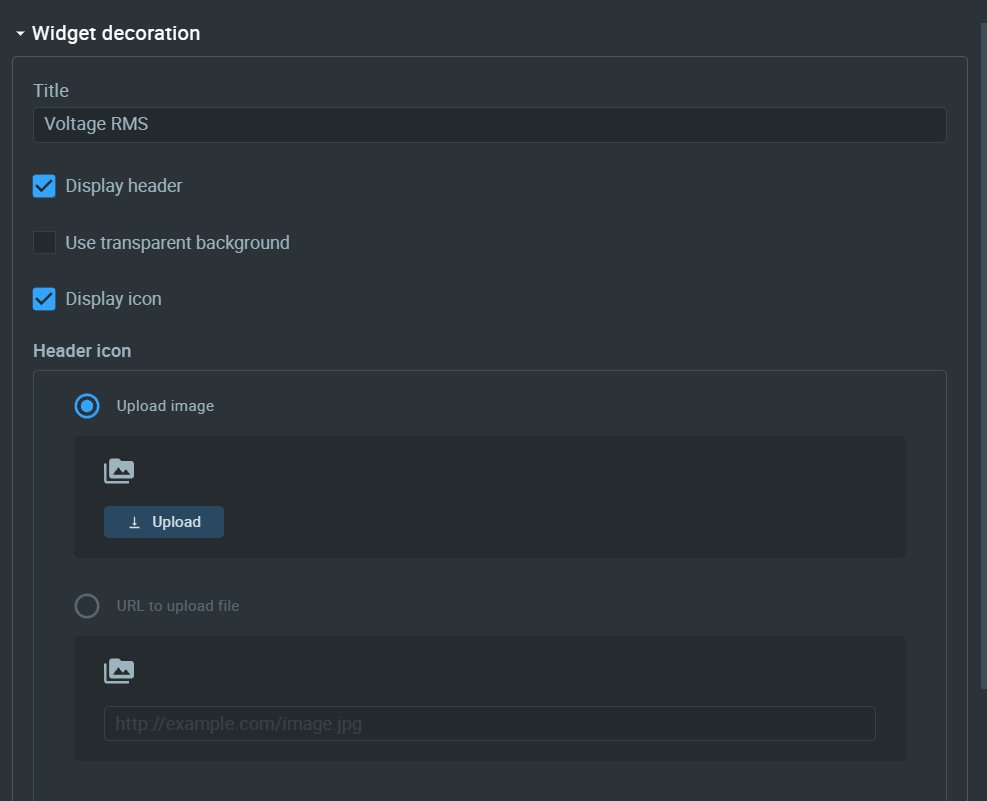Click the Title field containing Voltage RMS
987x801 pixels.
(x=489, y=125)
